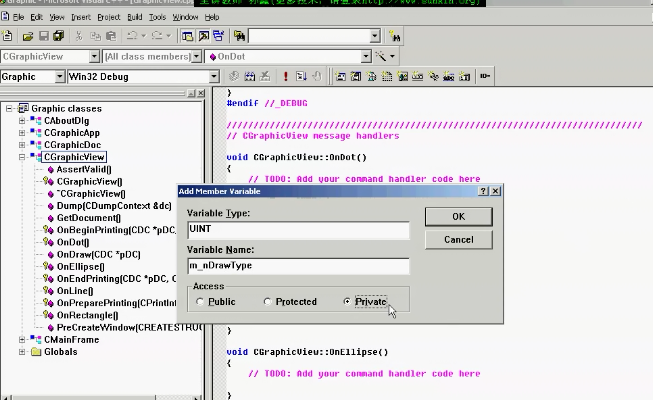Click the Stop Build icon
The image size is (653, 400).
coord(265,76)
